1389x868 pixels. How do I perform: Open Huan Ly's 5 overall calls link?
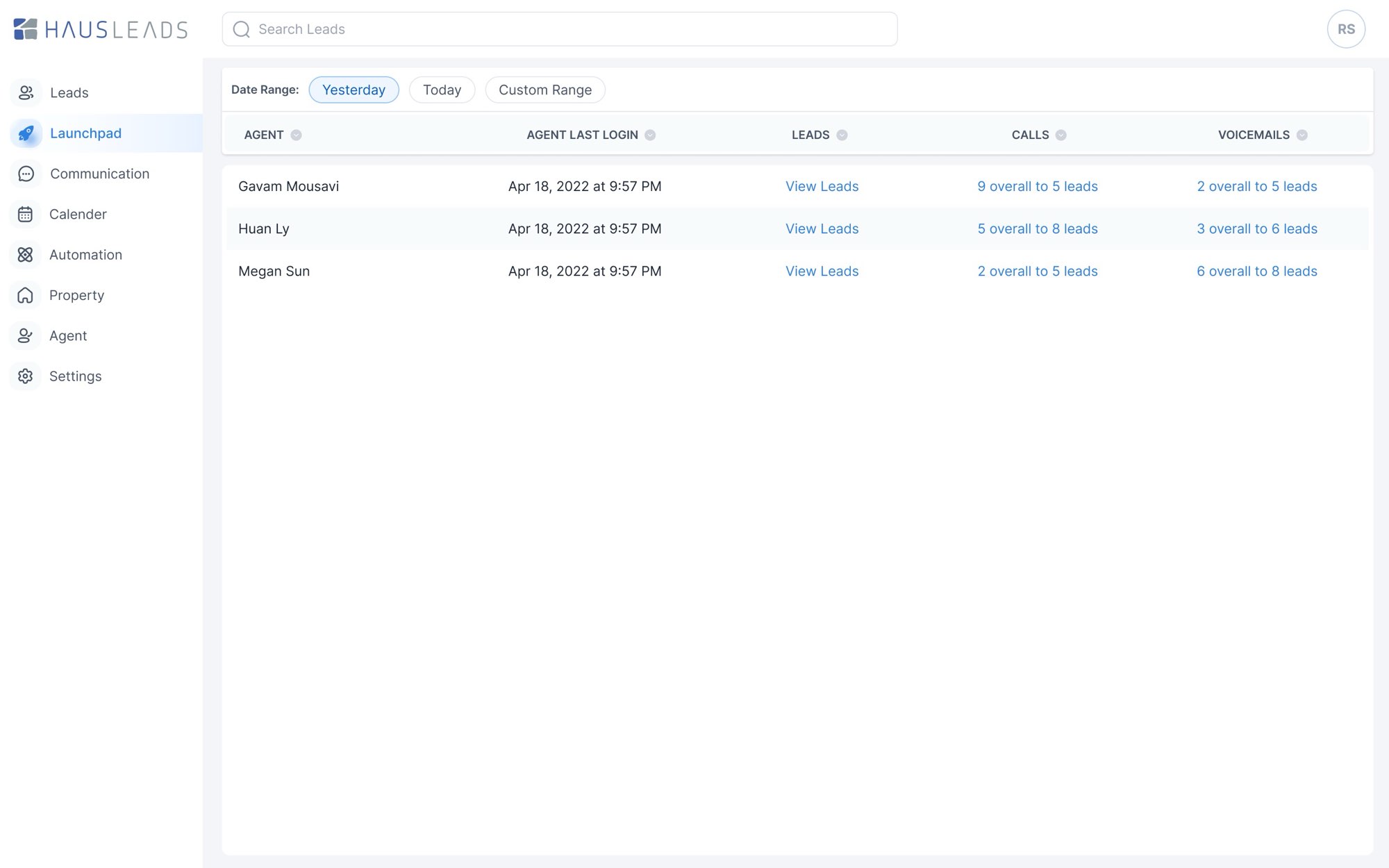click(x=1038, y=228)
